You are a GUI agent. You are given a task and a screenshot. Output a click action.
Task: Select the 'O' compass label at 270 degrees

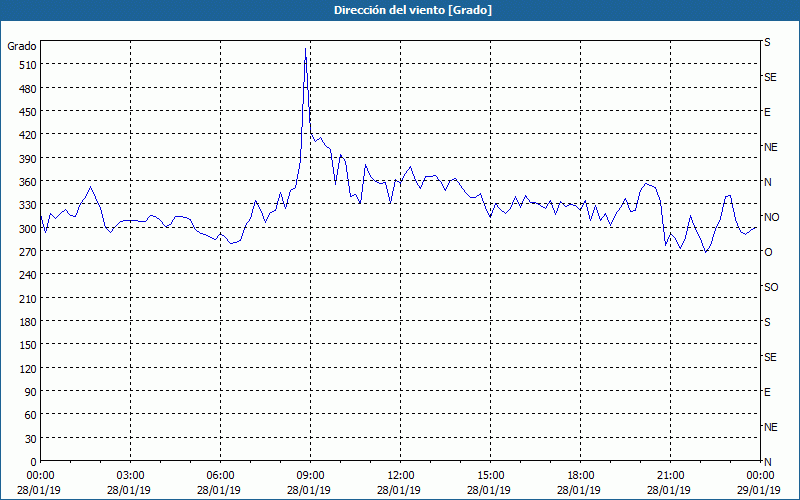coord(768,252)
